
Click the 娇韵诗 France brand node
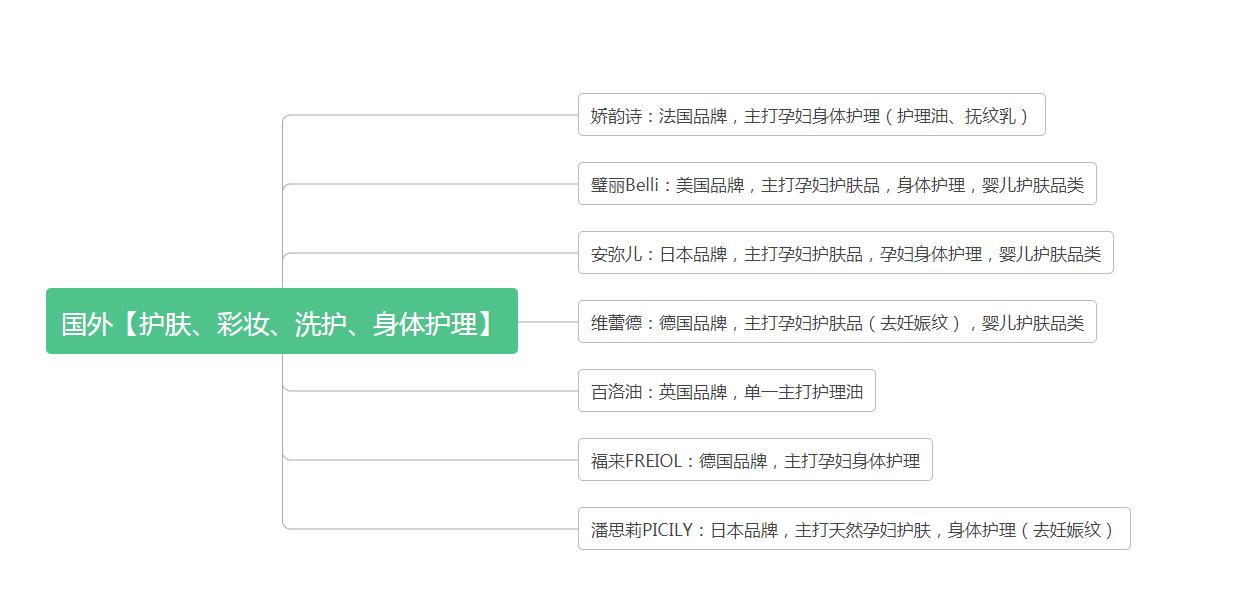click(812, 115)
